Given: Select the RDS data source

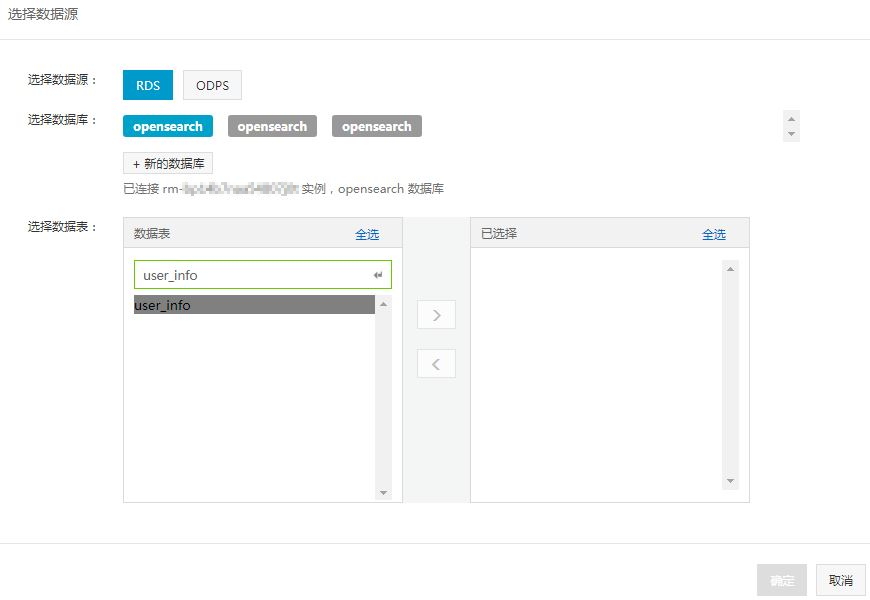Looking at the screenshot, I should (x=148, y=85).
